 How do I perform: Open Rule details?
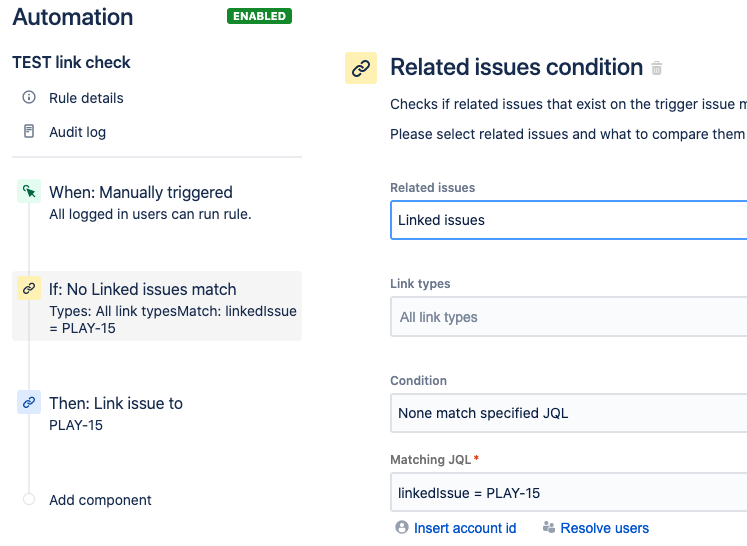click(x=86, y=98)
